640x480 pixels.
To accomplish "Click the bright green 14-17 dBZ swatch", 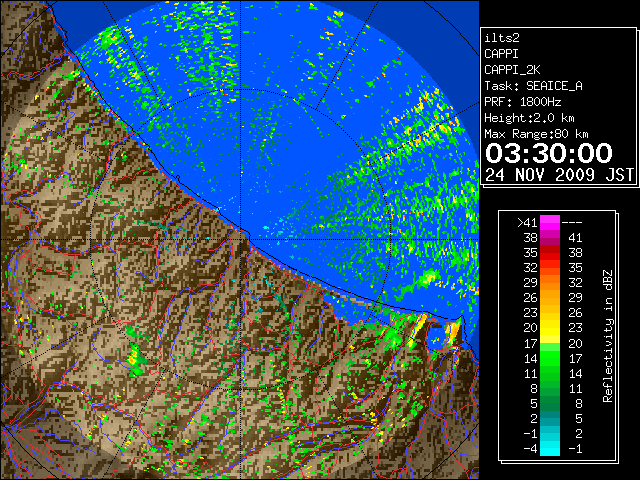I will tap(550, 358).
